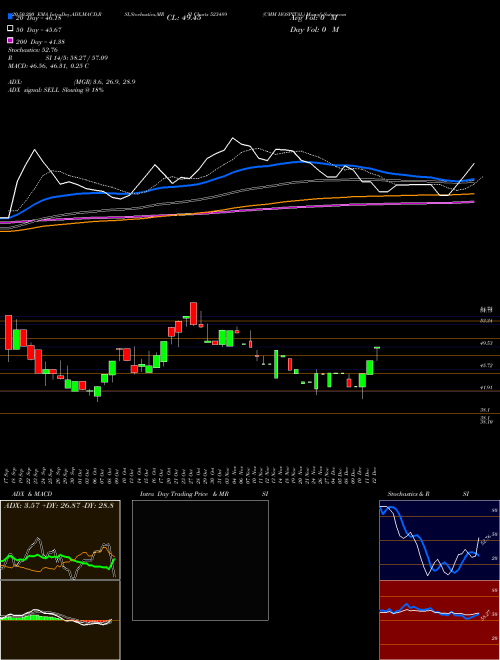This screenshot has height=660, width=500.
Task: Click the ADX (MGR) 3.6, 26.9, 28.9 line
Action: coord(71,82)
